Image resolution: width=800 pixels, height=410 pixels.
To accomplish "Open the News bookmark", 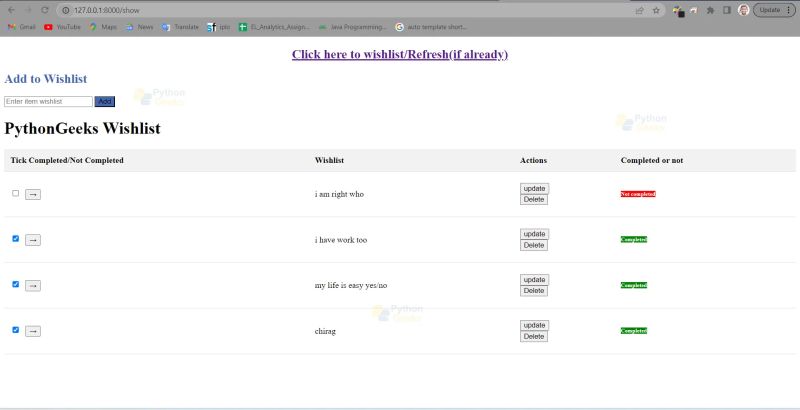I will [139, 27].
